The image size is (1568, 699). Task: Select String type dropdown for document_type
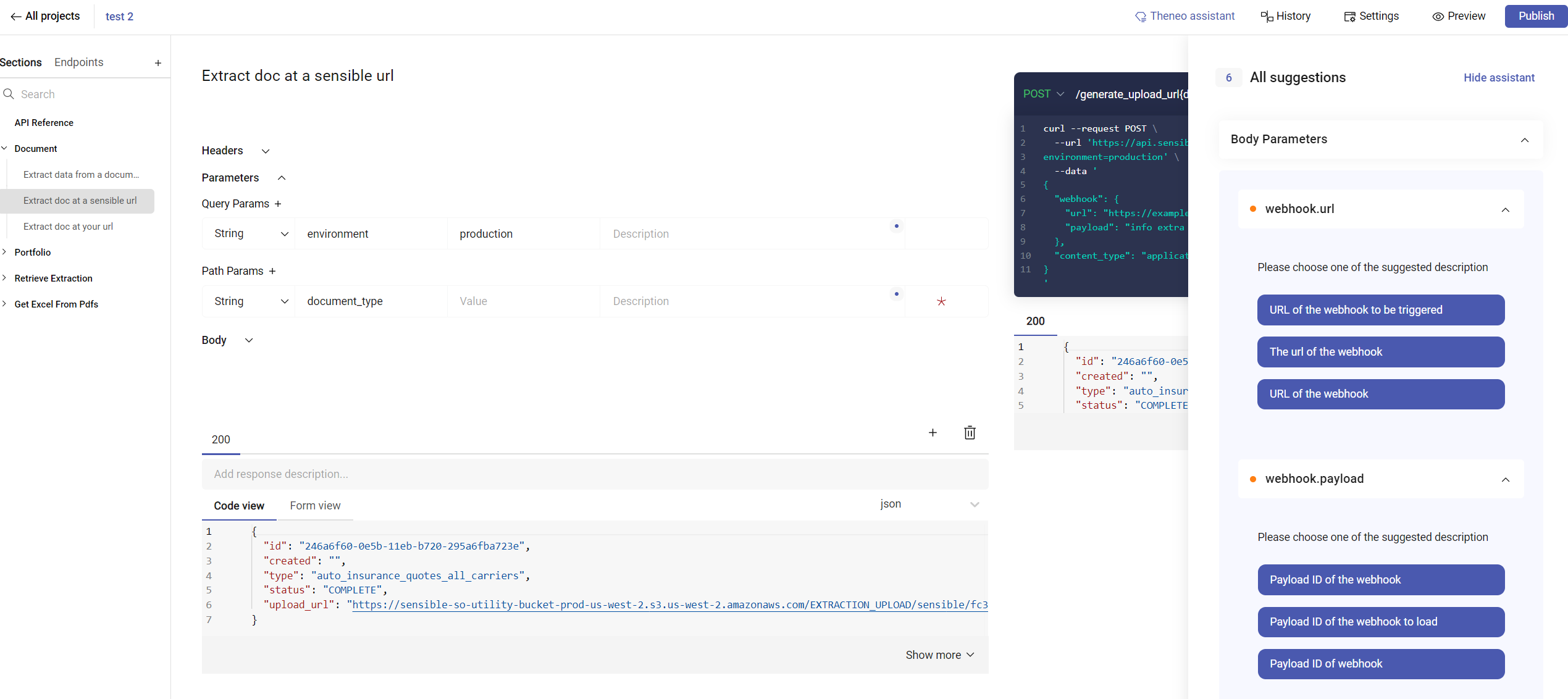click(248, 301)
